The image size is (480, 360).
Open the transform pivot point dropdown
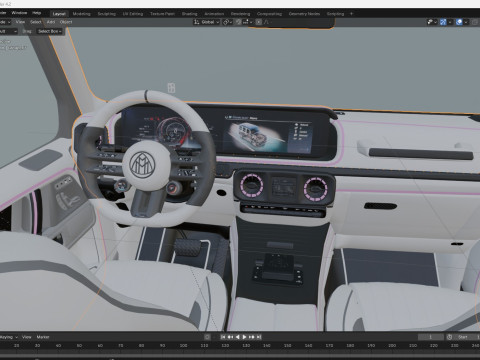(228, 22)
